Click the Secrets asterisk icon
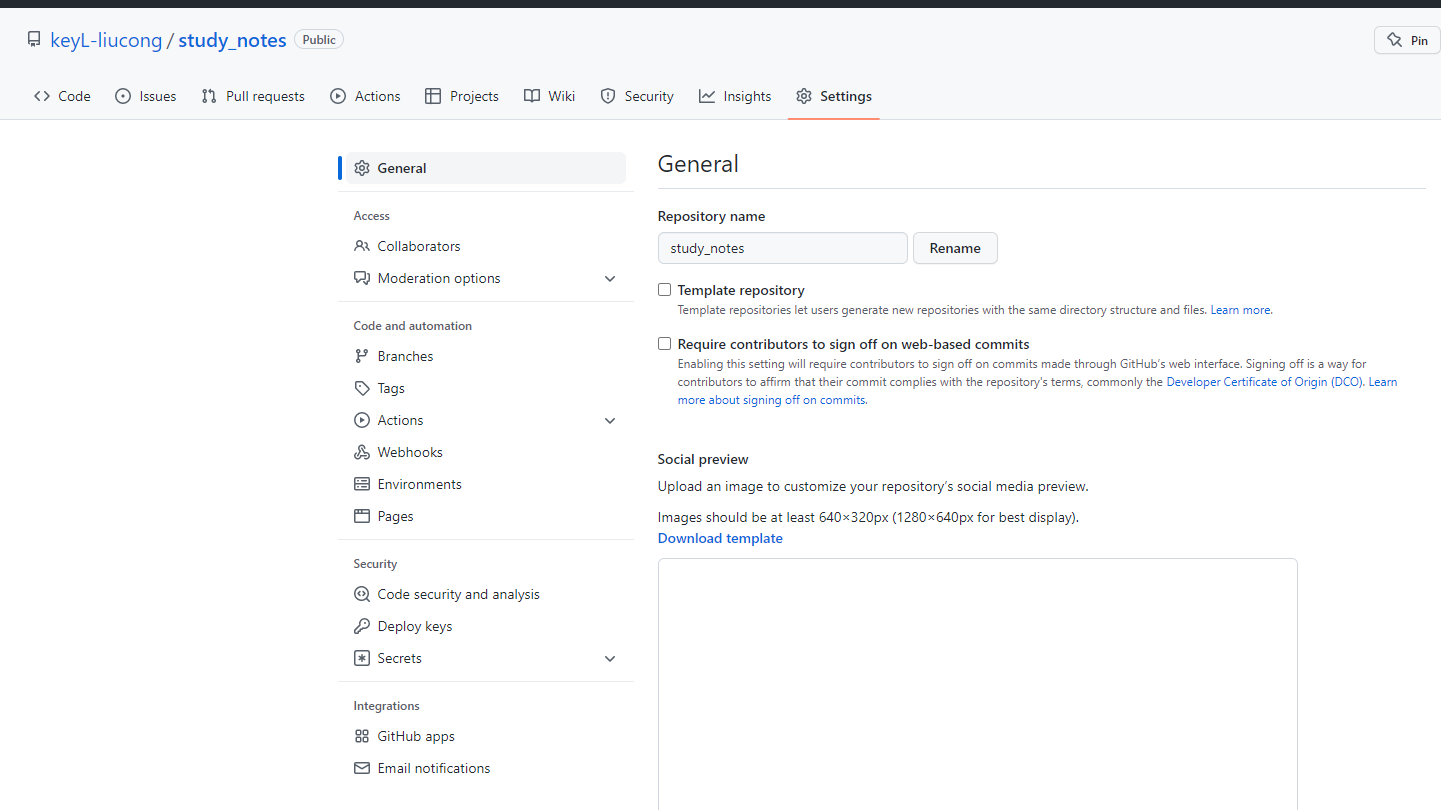The width and height of the screenshot is (1441, 810). click(x=362, y=658)
